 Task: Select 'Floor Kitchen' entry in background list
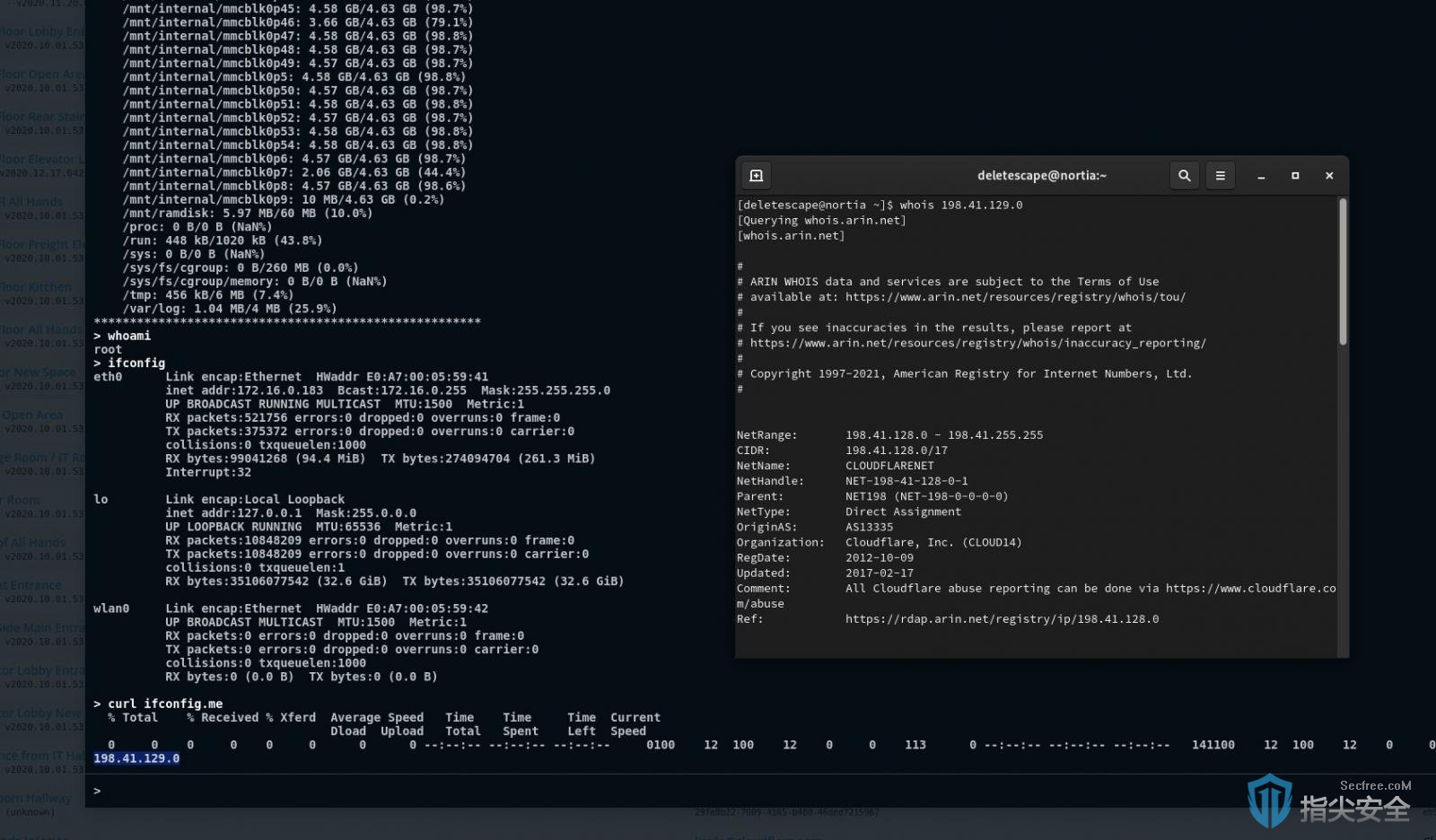click(36, 287)
